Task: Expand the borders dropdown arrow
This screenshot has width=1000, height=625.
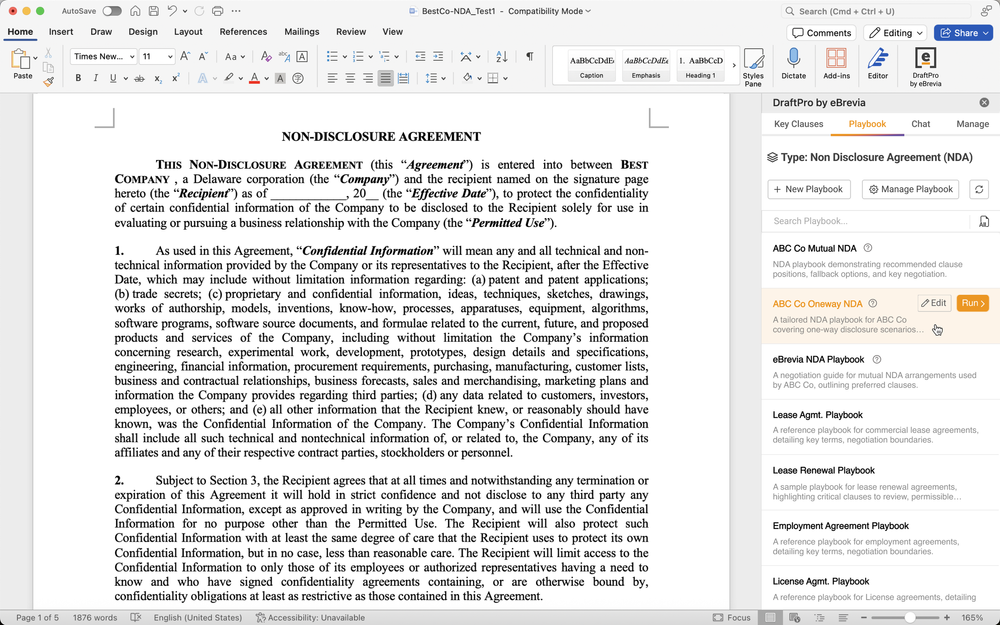Action: [x=505, y=78]
